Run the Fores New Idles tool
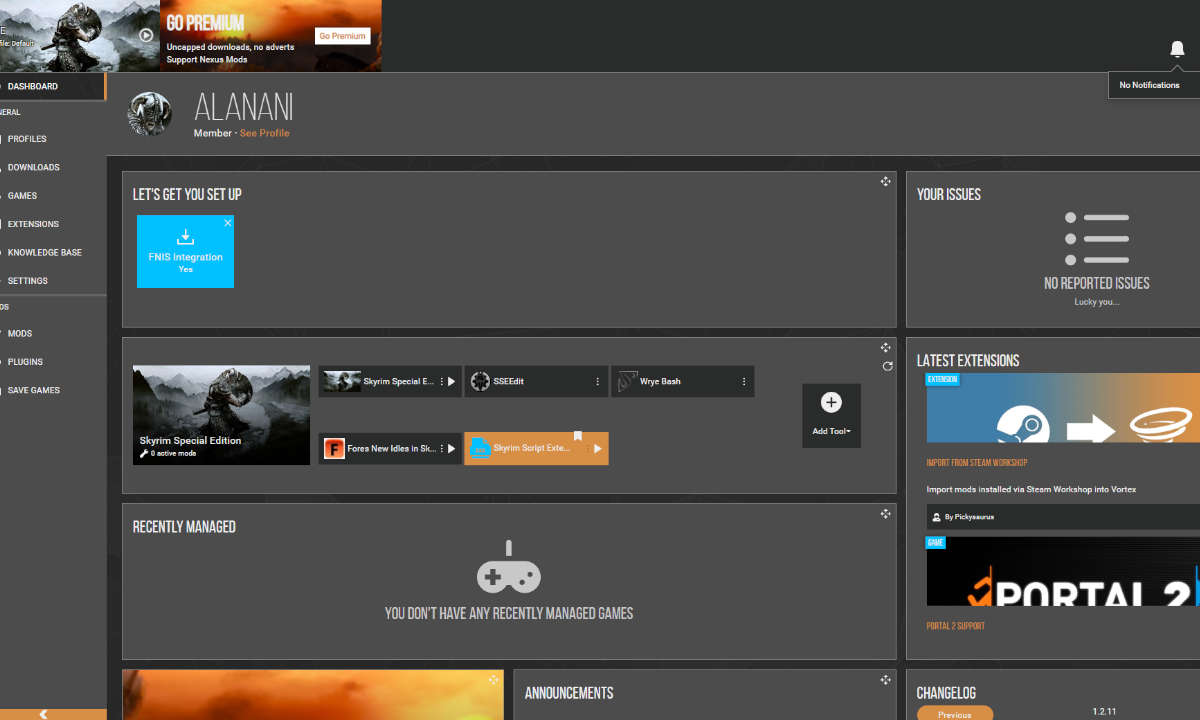 (x=451, y=448)
